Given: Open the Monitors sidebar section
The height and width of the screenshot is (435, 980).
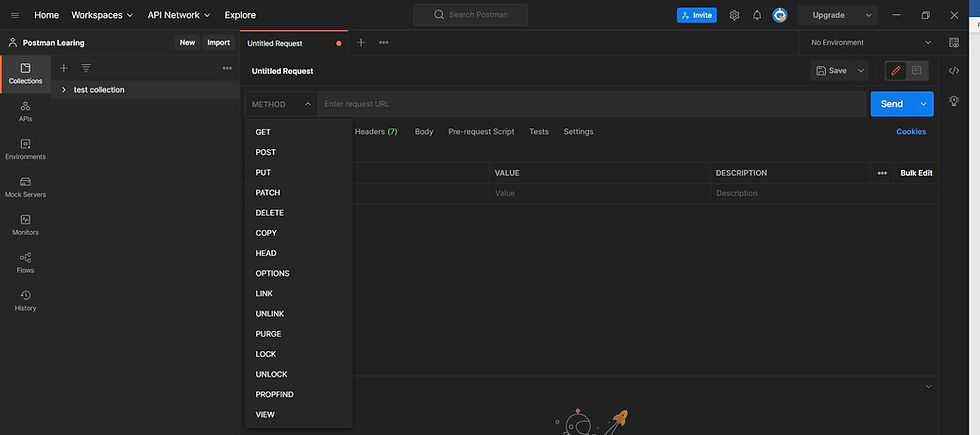Looking at the screenshot, I should click(26, 225).
